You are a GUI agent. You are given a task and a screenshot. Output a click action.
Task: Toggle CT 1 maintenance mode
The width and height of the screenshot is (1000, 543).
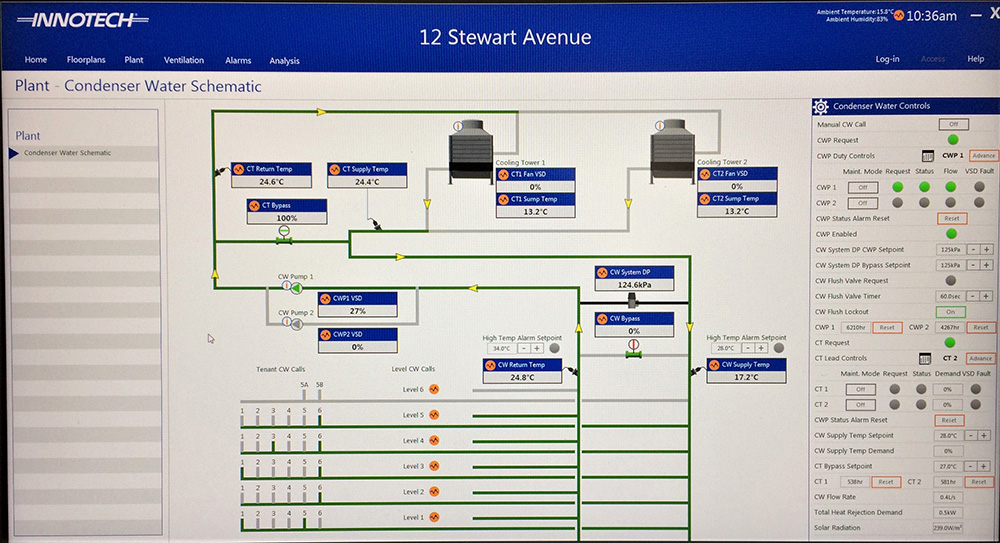860,389
